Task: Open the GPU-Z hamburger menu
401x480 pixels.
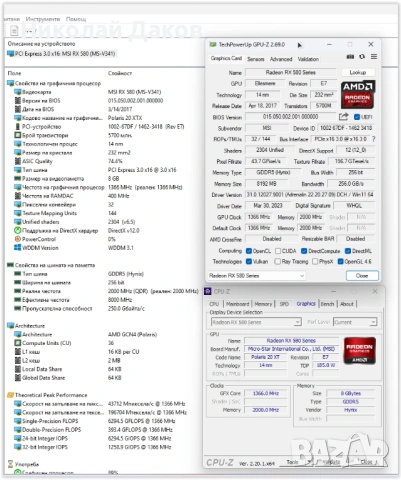Action: [374, 57]
